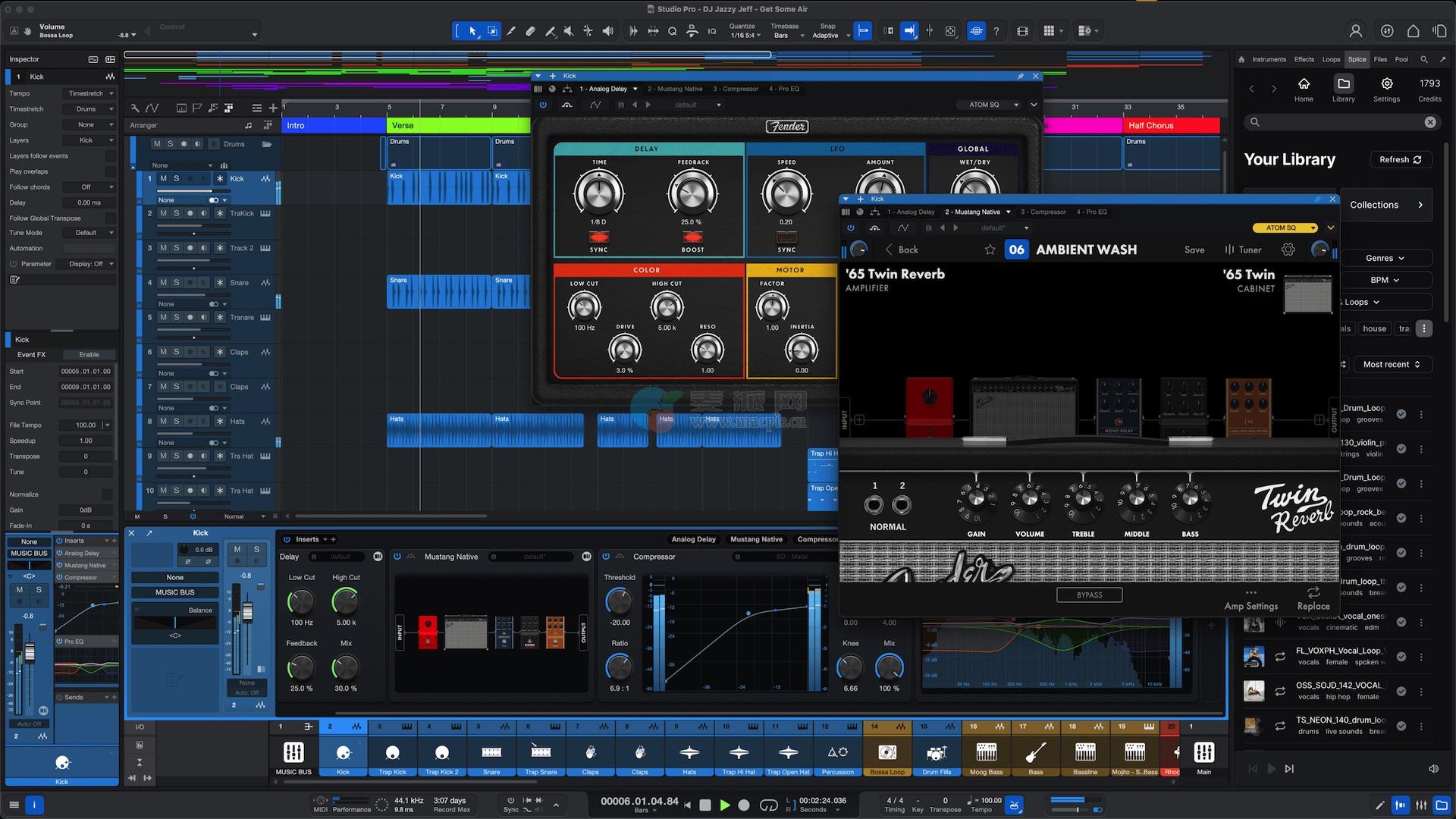This screenshot has width=1456, height=819.
Task: Click the Paint brush tool
Action: [549, 31]
